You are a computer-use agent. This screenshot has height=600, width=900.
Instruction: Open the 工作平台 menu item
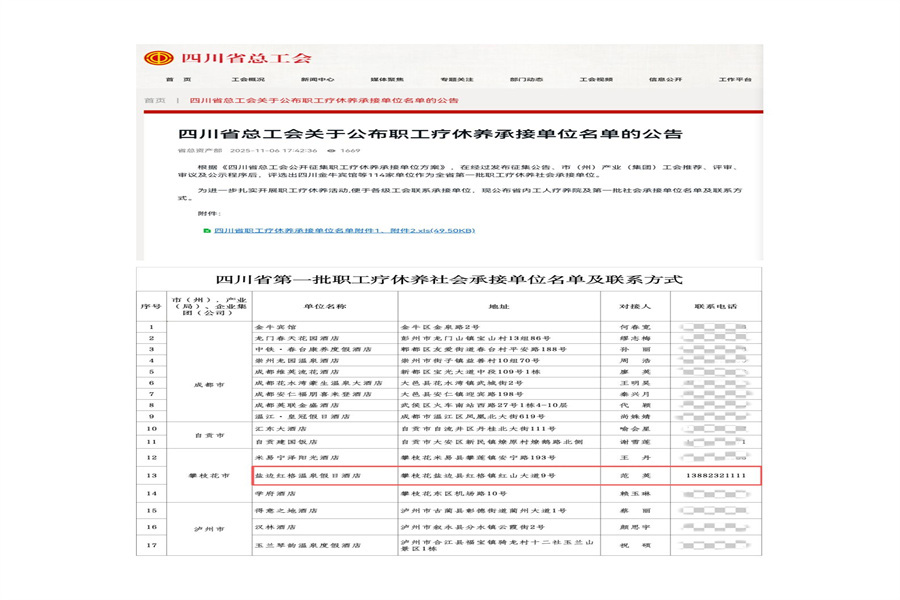[x=735, y=79]
